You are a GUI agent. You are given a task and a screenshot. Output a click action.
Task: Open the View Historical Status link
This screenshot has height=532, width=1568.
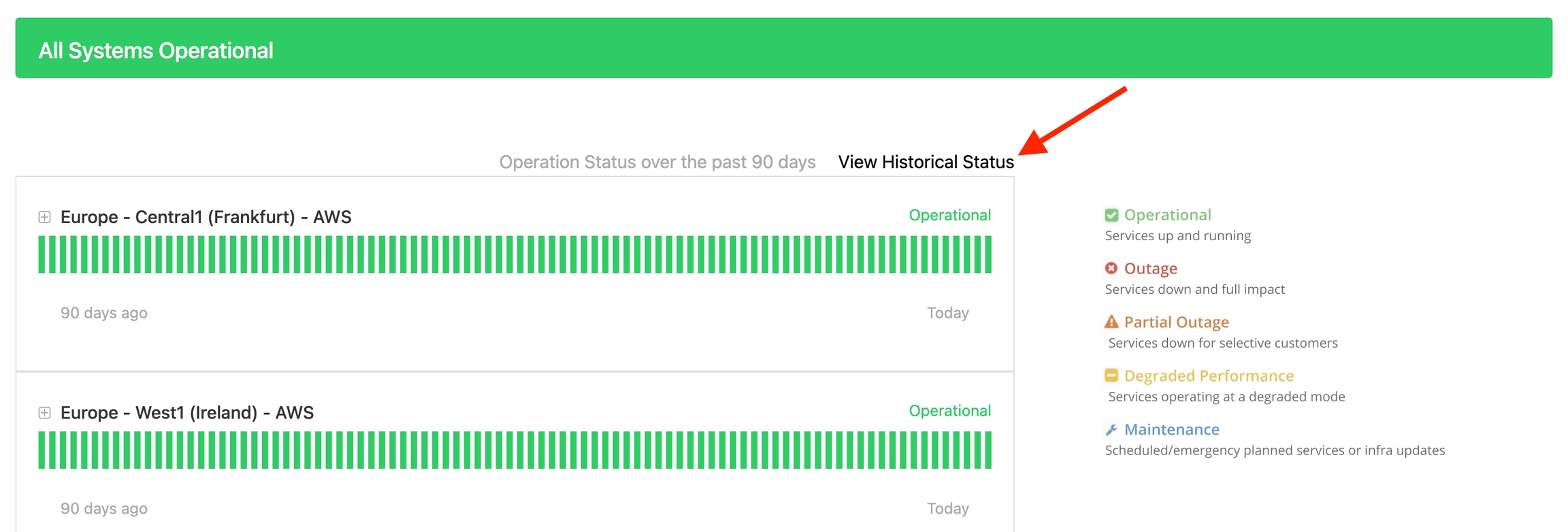click(926, 162)
